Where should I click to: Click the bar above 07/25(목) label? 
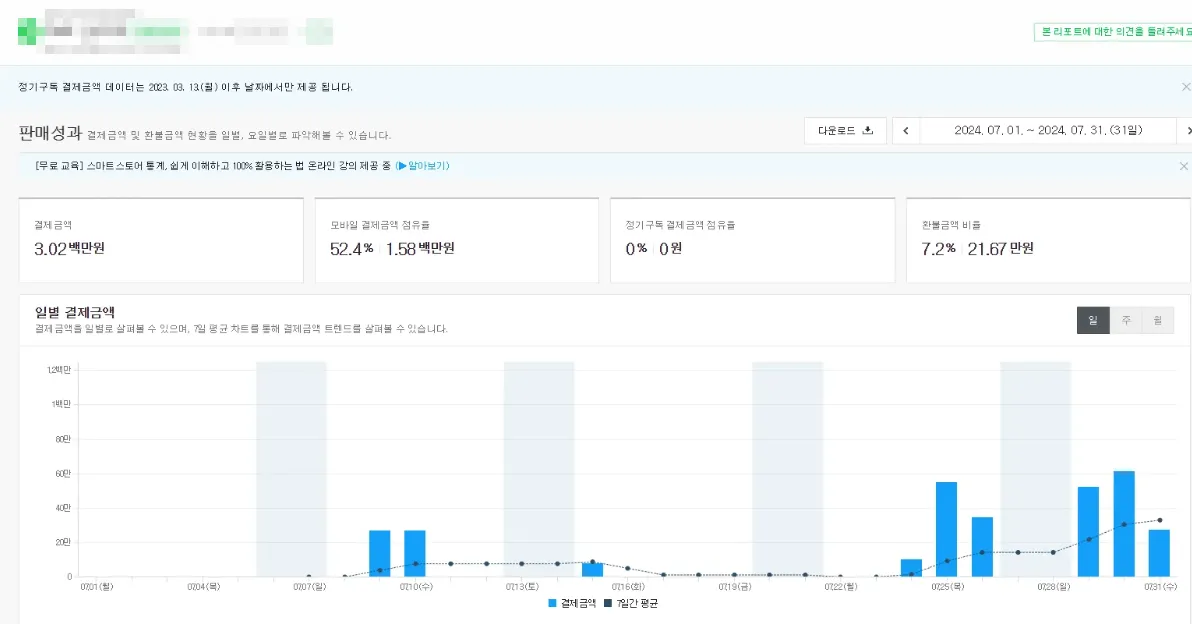click(946, 530)
